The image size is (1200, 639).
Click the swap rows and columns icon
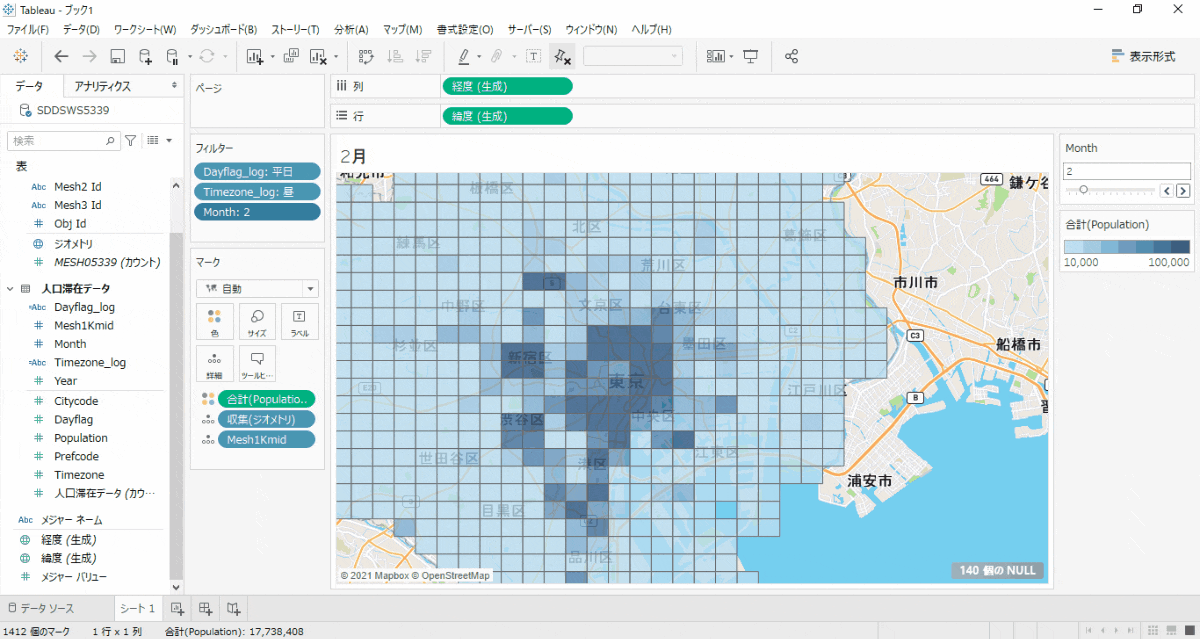click(366, 56)
